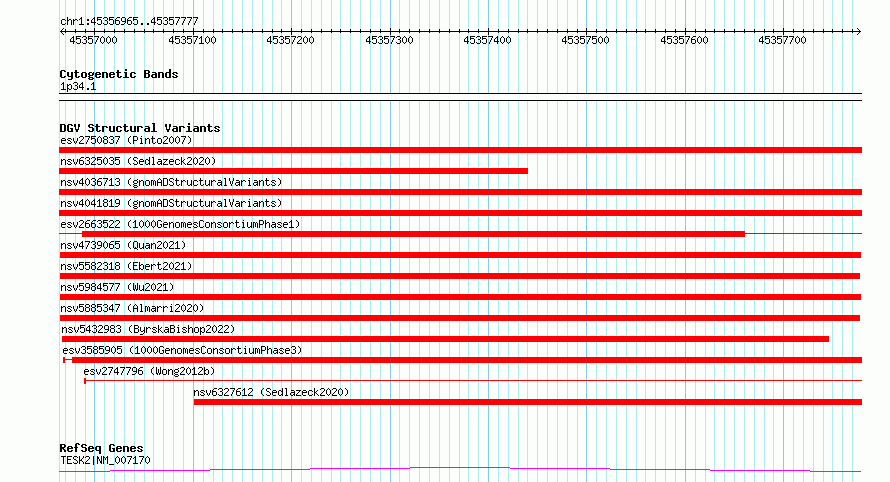890x482 pixels.
Task: Open the TESK2|NM_007170 gene label
Action: 105,460
